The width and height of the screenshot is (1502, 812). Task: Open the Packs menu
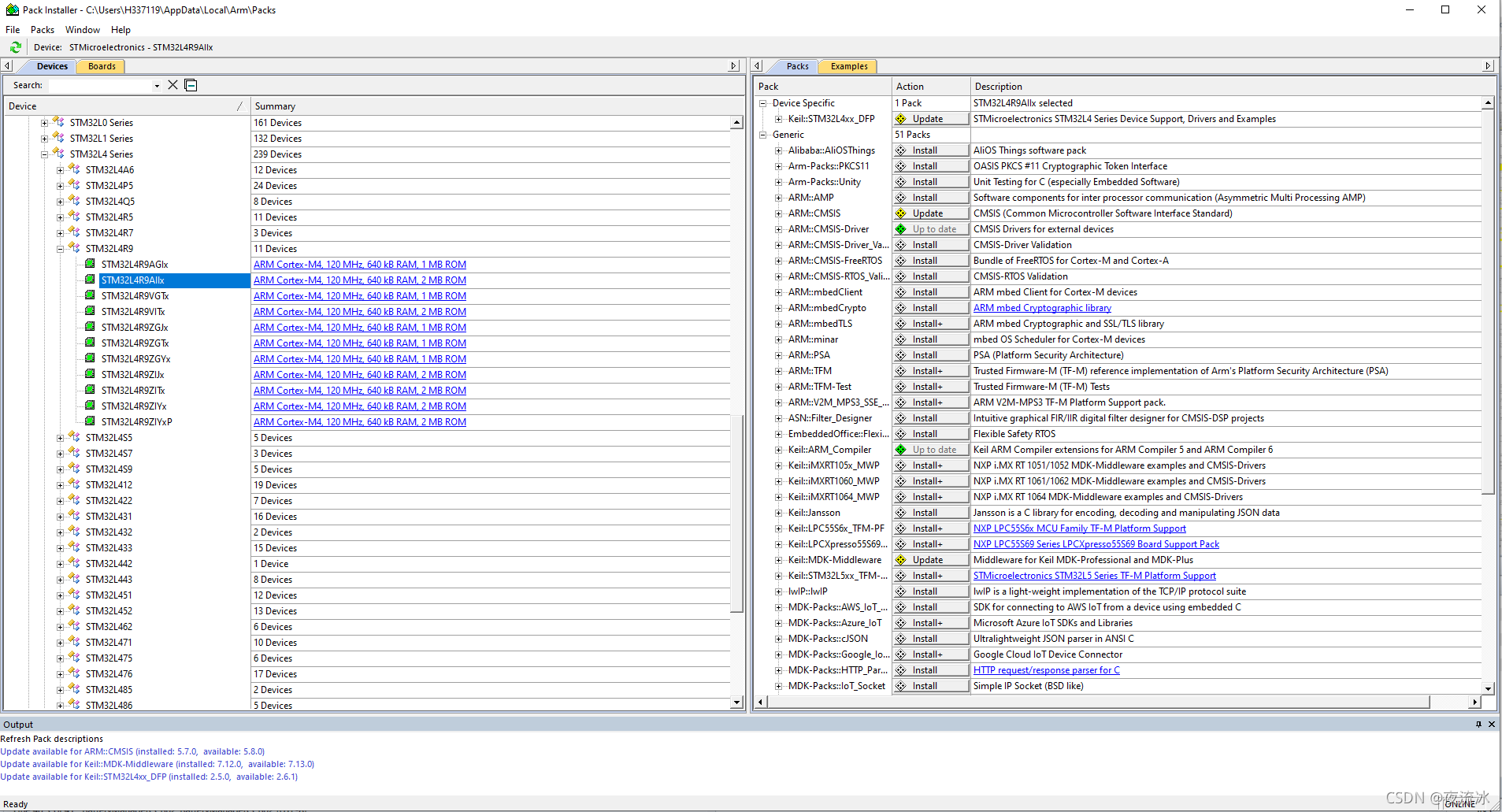43,30
